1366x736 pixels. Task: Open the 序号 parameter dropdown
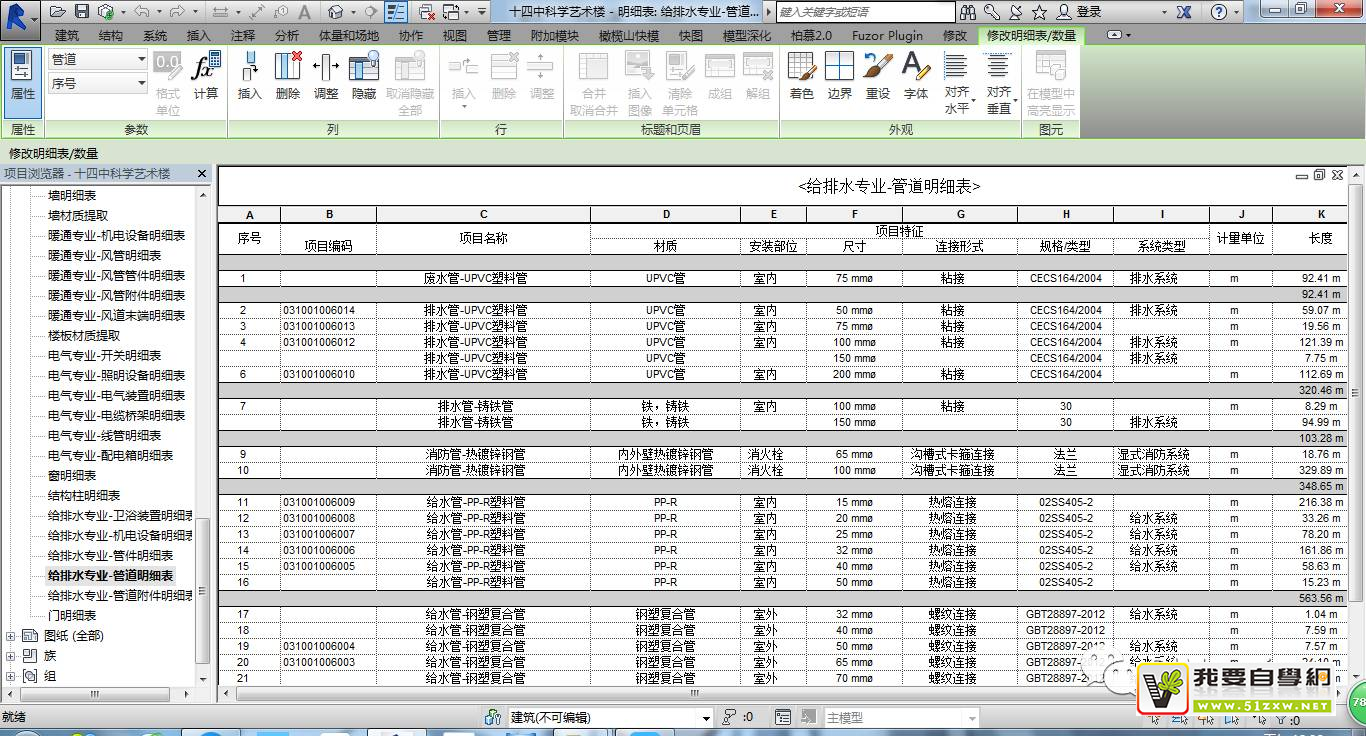pyautogui.click(x=98, y=84)
